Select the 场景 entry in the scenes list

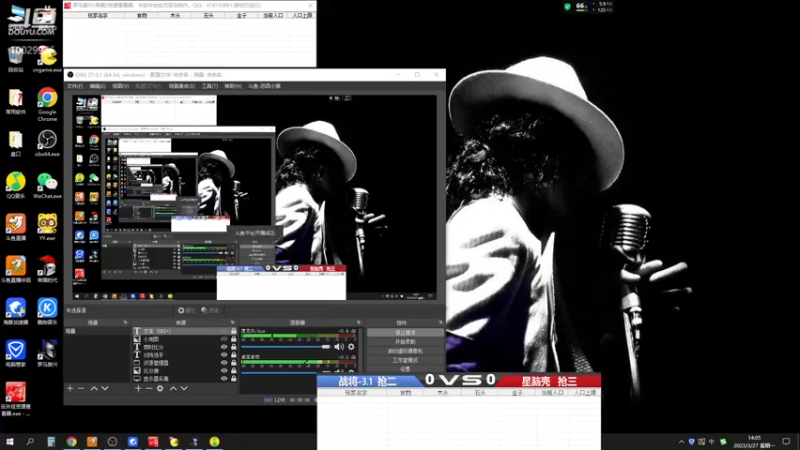[x=97, y=331]
